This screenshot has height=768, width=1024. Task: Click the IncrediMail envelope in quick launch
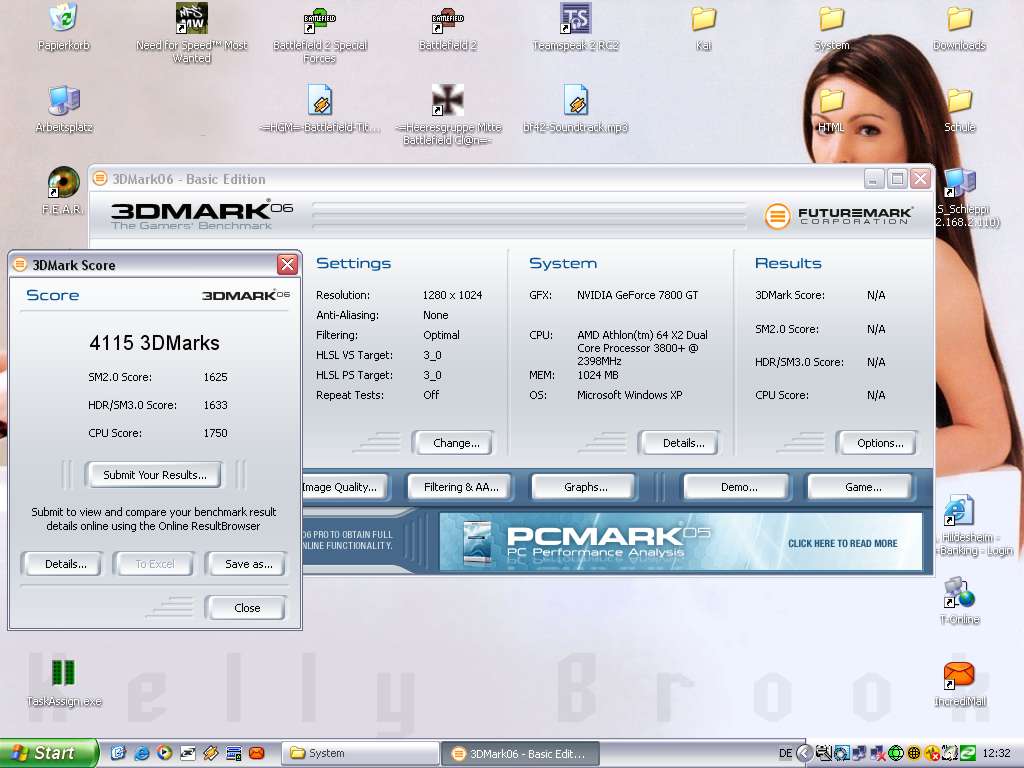pyautogui.click(x=257, y=753)
